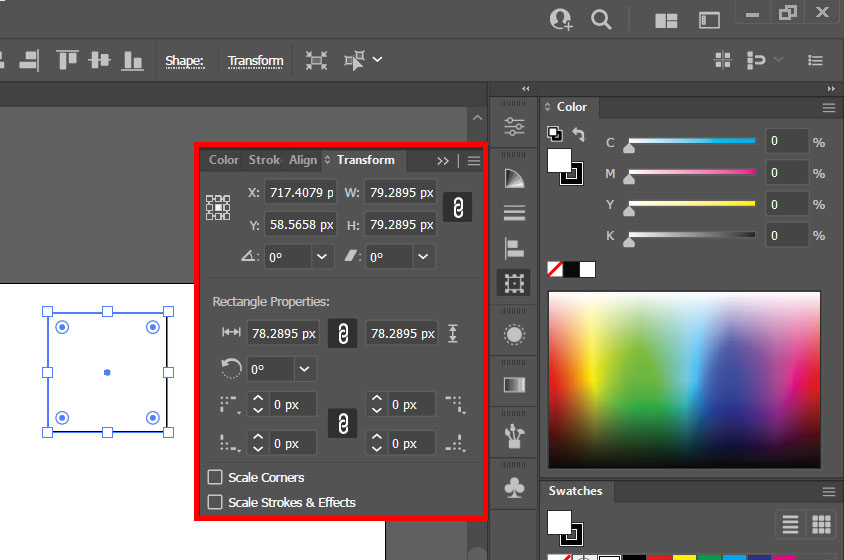Click the Transform link in control bar
The width and height of the screenshot is (844, 560).
[x=256, y=60]
